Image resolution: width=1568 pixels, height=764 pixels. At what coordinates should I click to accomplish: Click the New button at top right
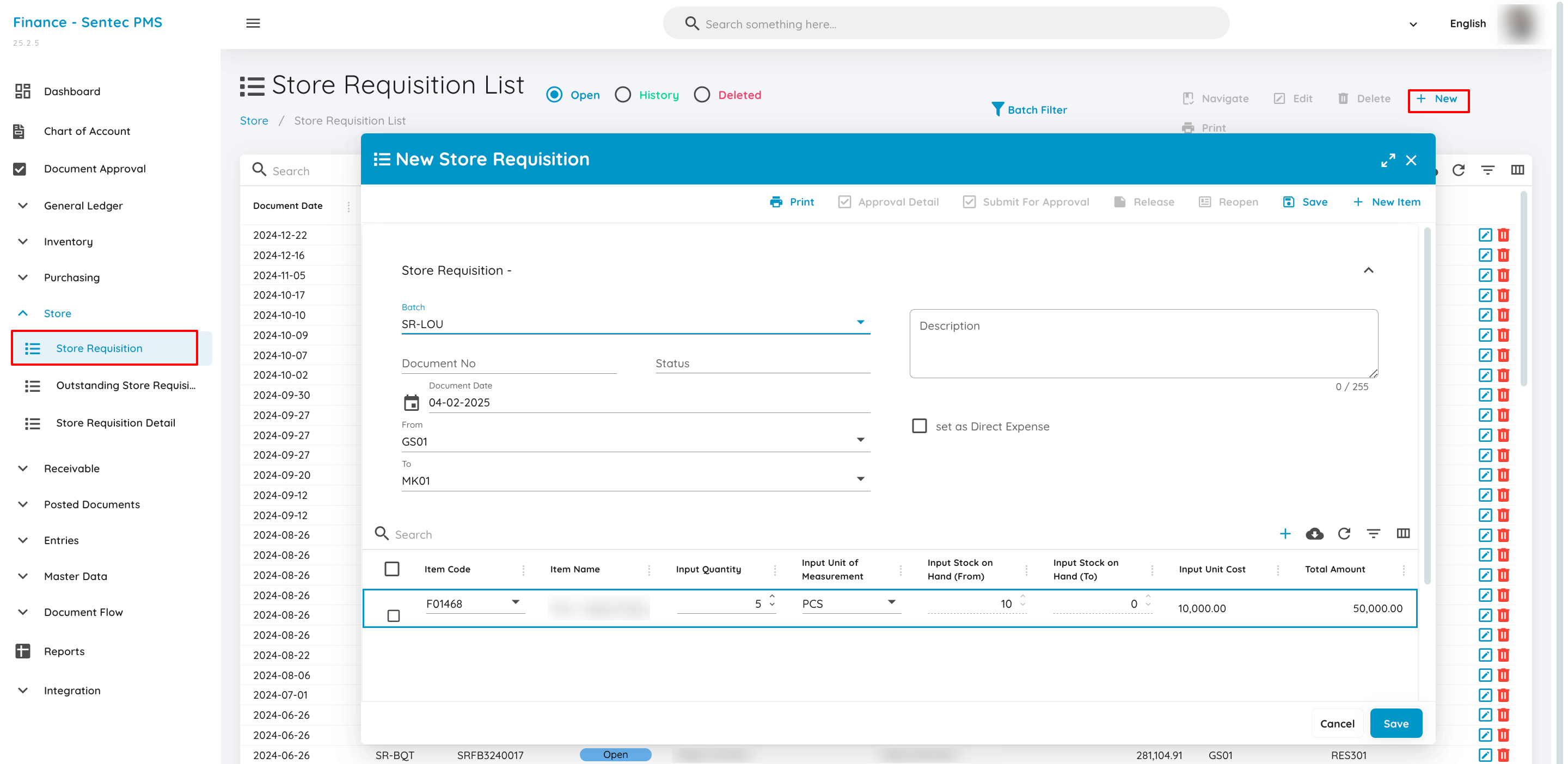[x=1438, y=99]
